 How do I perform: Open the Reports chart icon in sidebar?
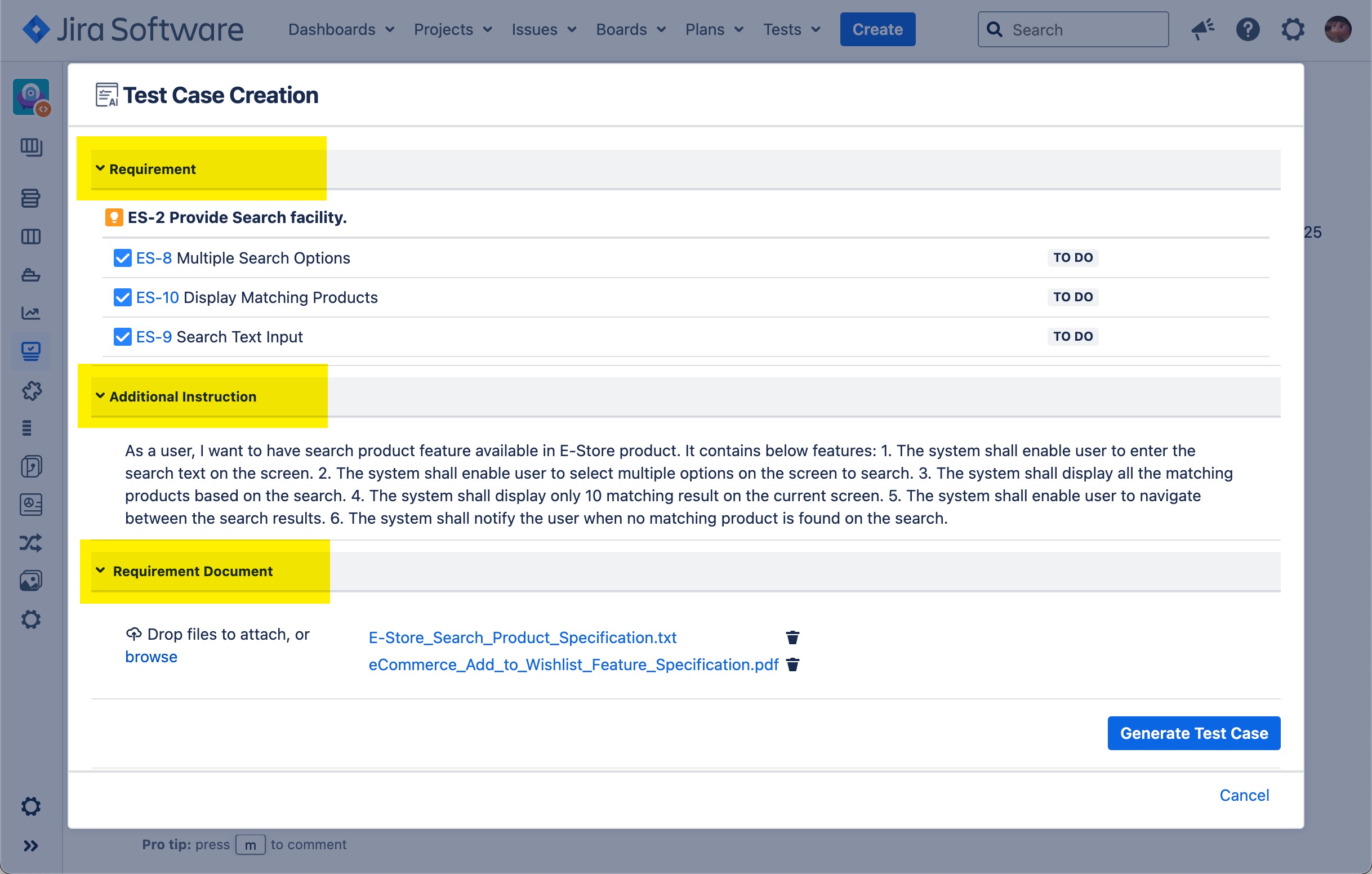point(31,313)
